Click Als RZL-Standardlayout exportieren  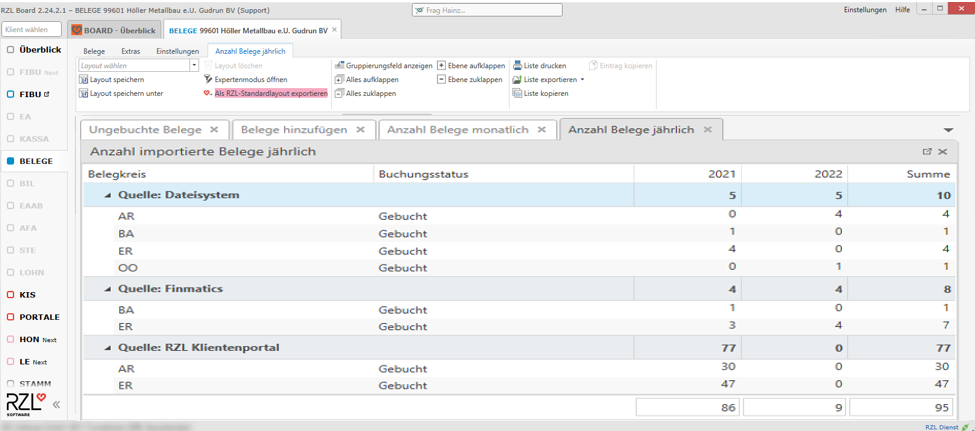point(270,93)
